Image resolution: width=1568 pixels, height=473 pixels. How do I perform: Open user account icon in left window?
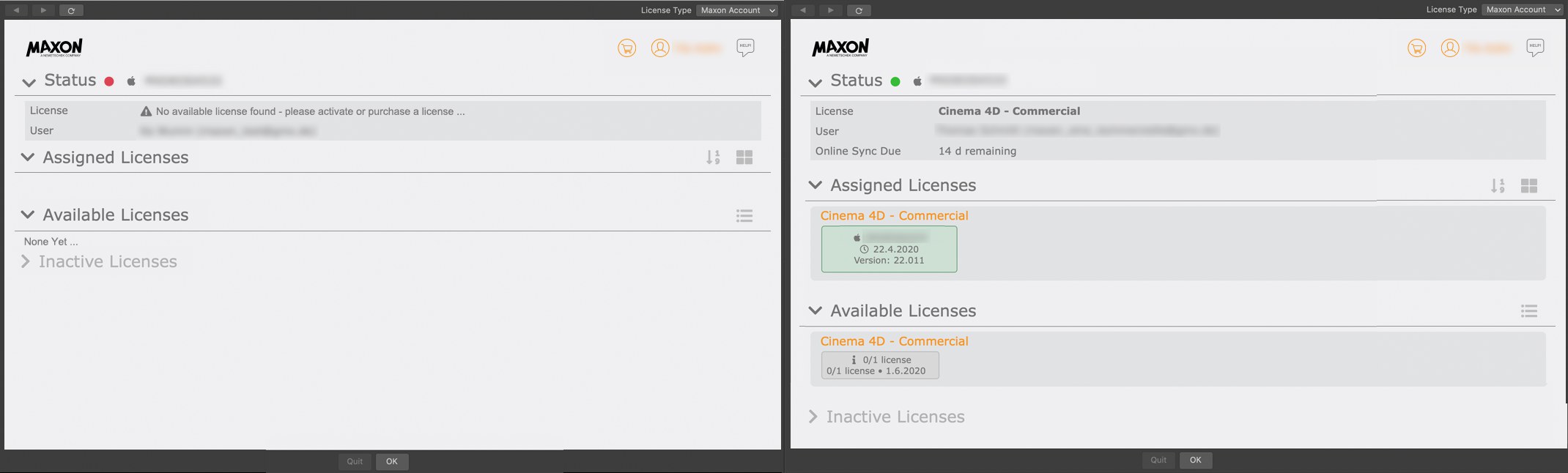pyautogui.click(x=660, y=48)
